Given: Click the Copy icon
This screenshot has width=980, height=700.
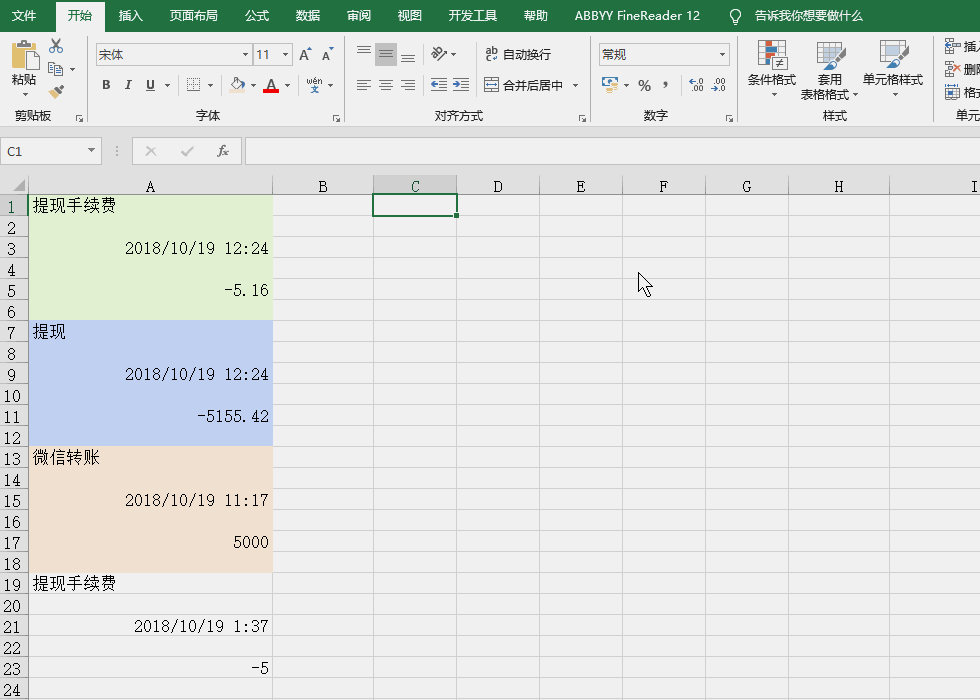Looking at the screenshot, I should click(x=56, y=69).
